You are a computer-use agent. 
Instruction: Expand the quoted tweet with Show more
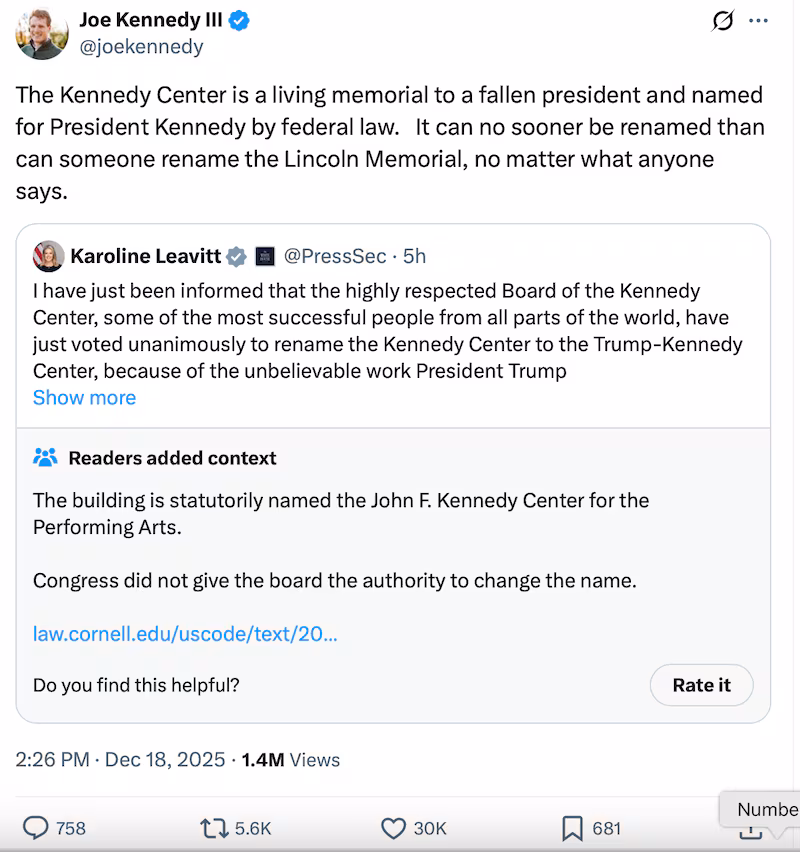point(84,397)
